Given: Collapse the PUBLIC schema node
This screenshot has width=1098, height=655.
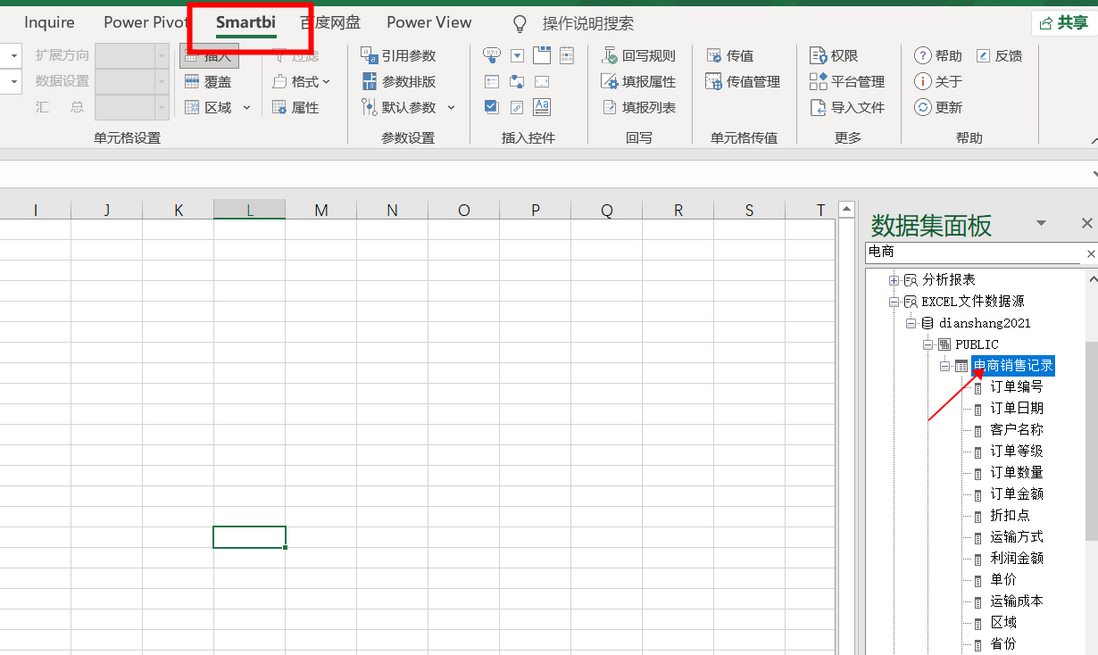Looking at the screenshot, I should coord(928,345).
